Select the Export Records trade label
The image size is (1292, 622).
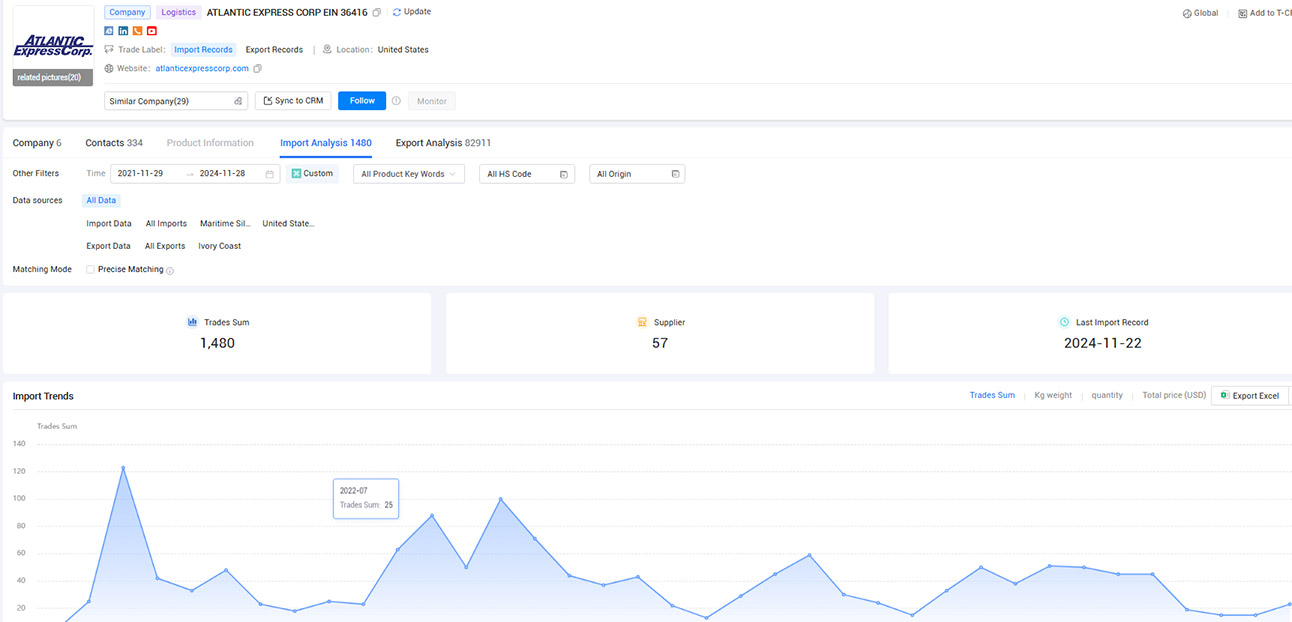(x=274, y=49)
